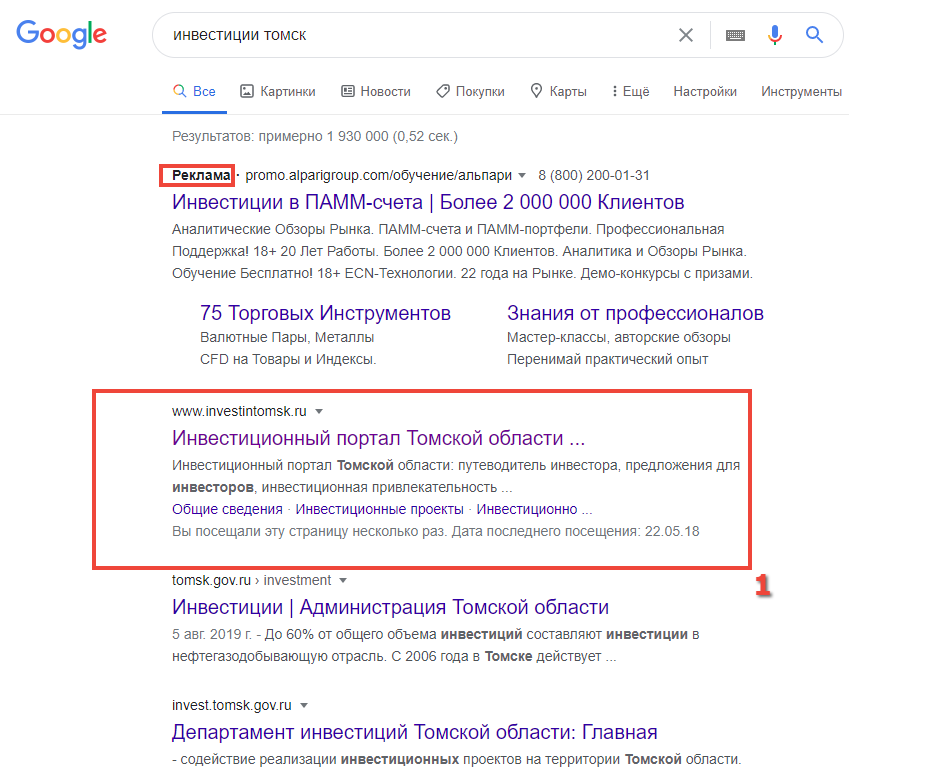Expand dropdown arrow next to promo.alparigroup.com
The height and width of the screenshot is (768, 925).
(521, 175)
